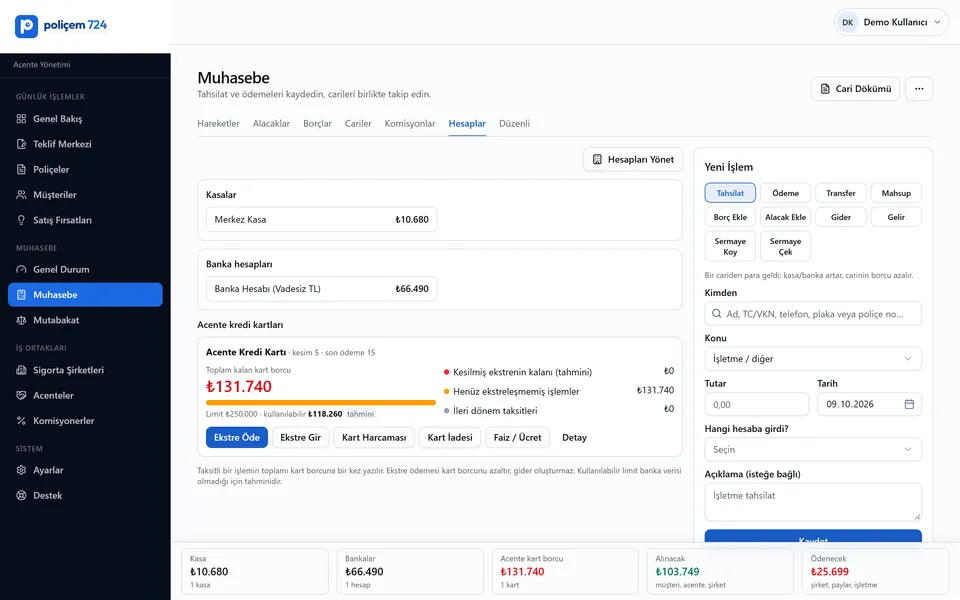Select the Mahsup transaction type
Screen dimensions: 960x600
[896, 193]
